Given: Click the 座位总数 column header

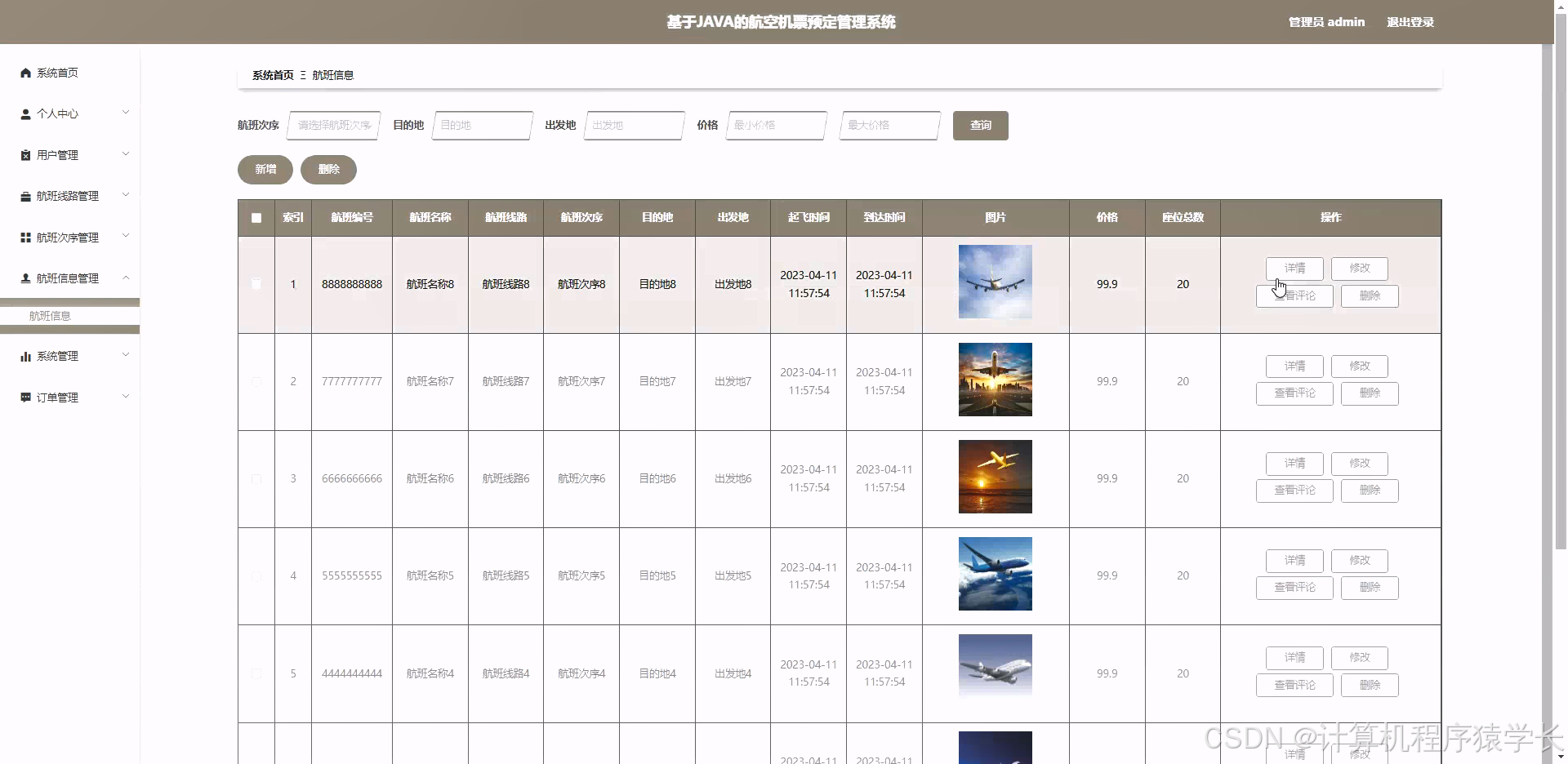Looking at the screenshot, I should pos(1183,218).
